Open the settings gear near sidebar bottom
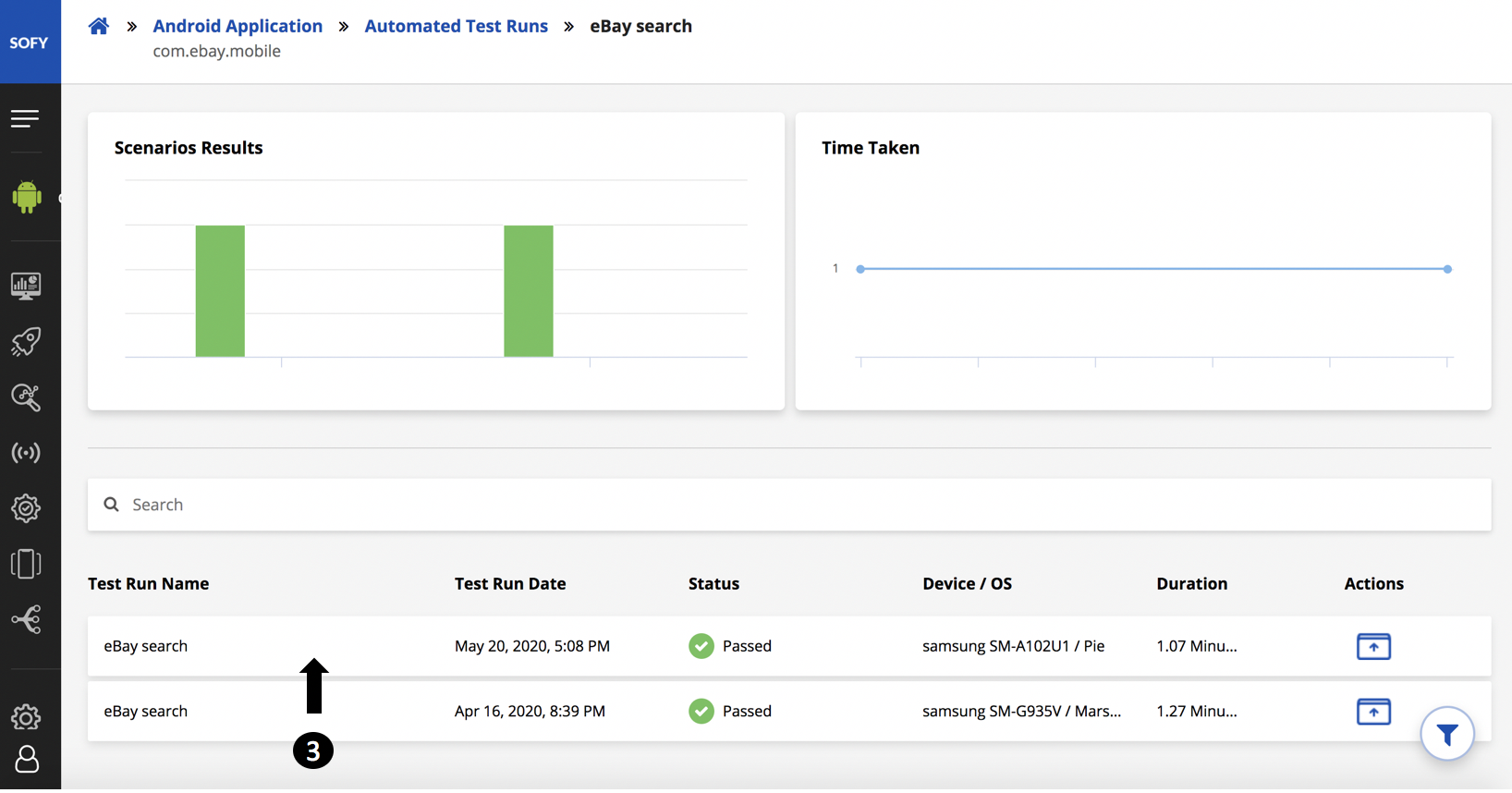The height and width of the screenshot is (793, 1512). (x=26, y=717)
